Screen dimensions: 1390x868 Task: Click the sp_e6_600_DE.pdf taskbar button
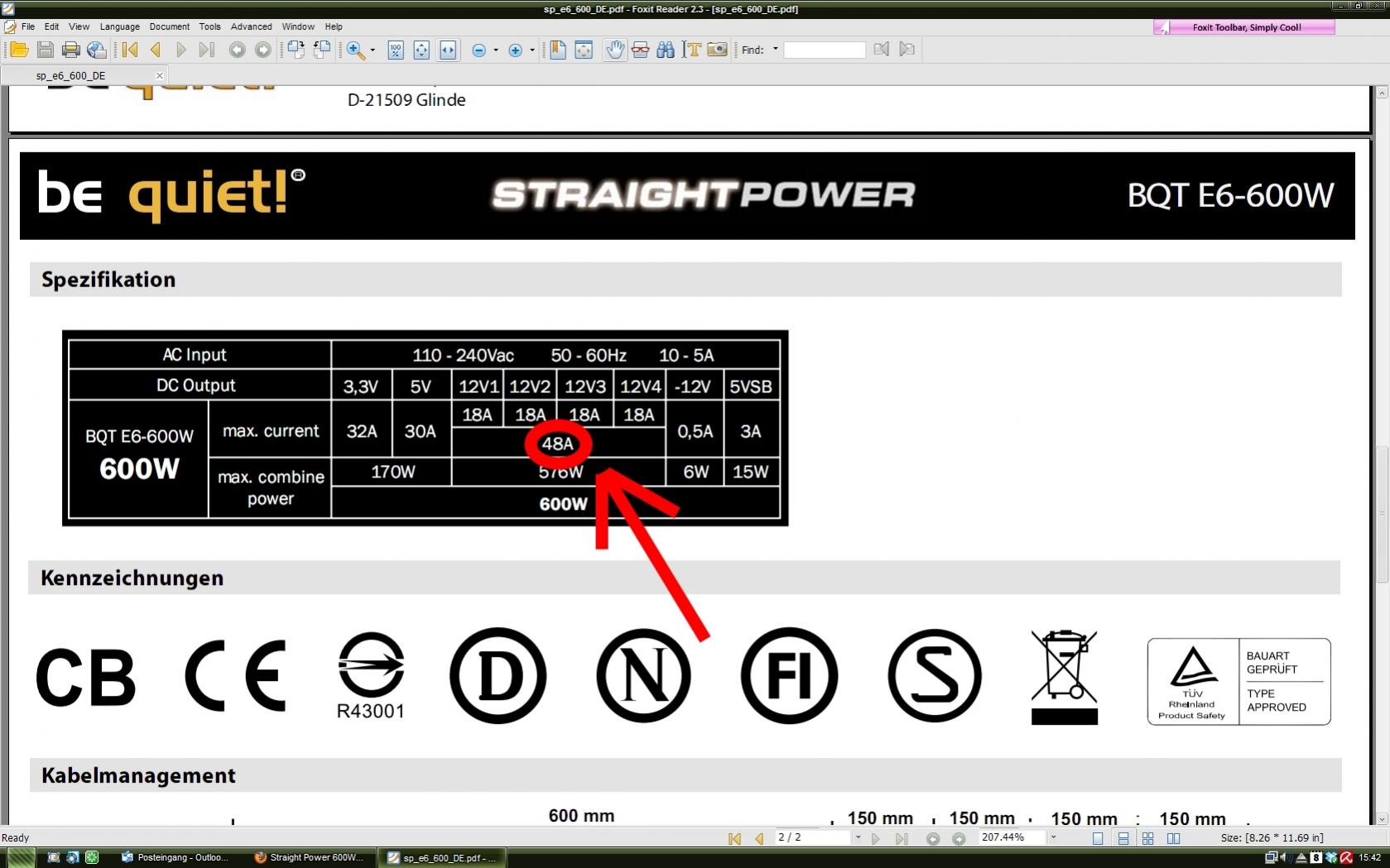click(441, 857)
